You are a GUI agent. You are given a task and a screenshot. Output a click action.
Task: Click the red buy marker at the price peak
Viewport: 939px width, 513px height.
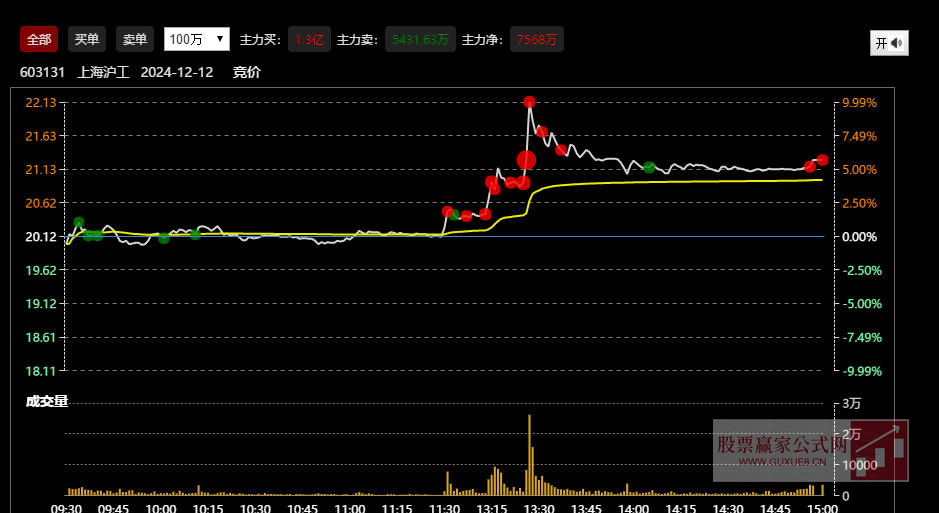(x=529, y=102)
